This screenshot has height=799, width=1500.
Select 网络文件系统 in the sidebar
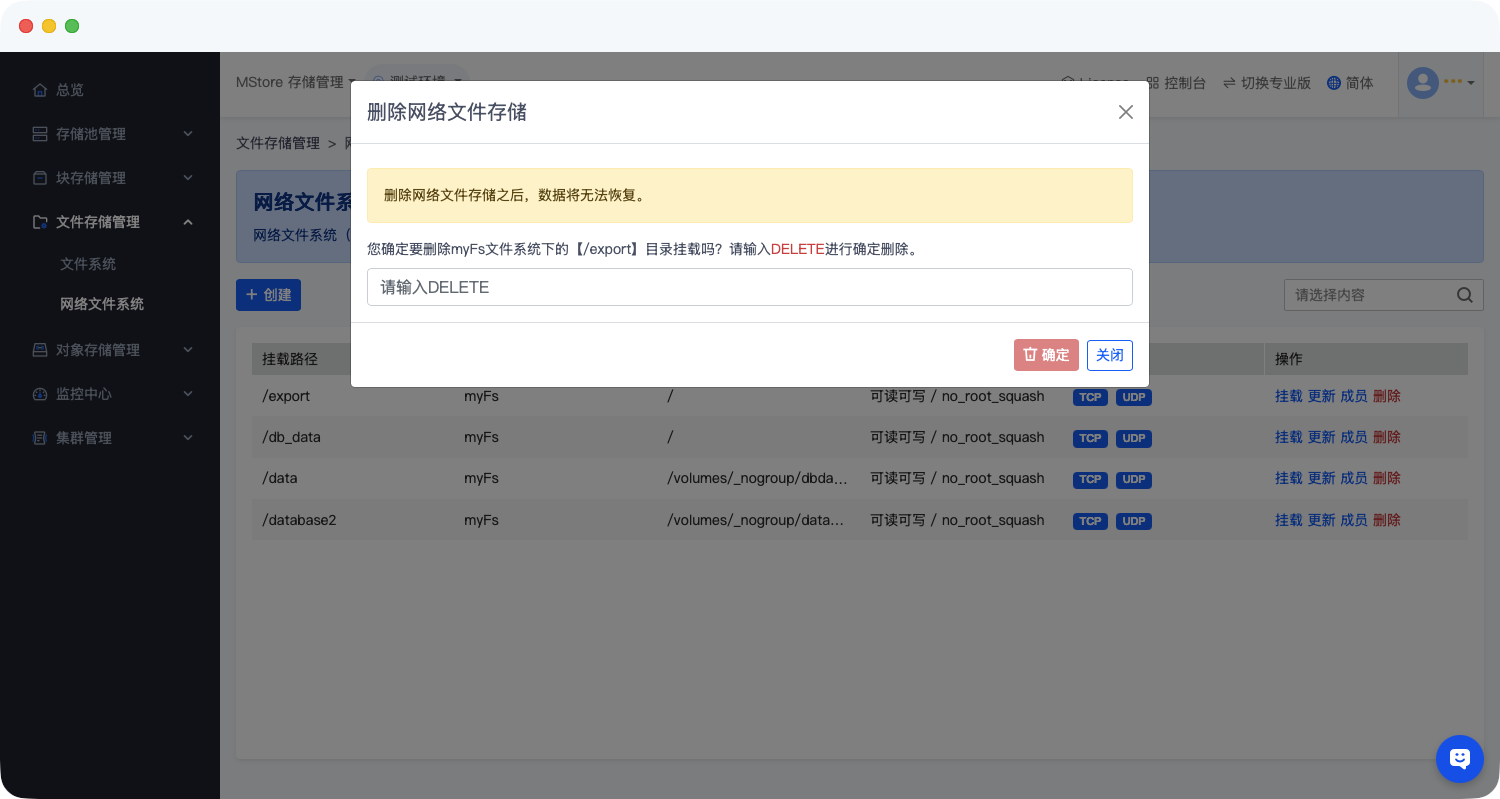point(102,304)
